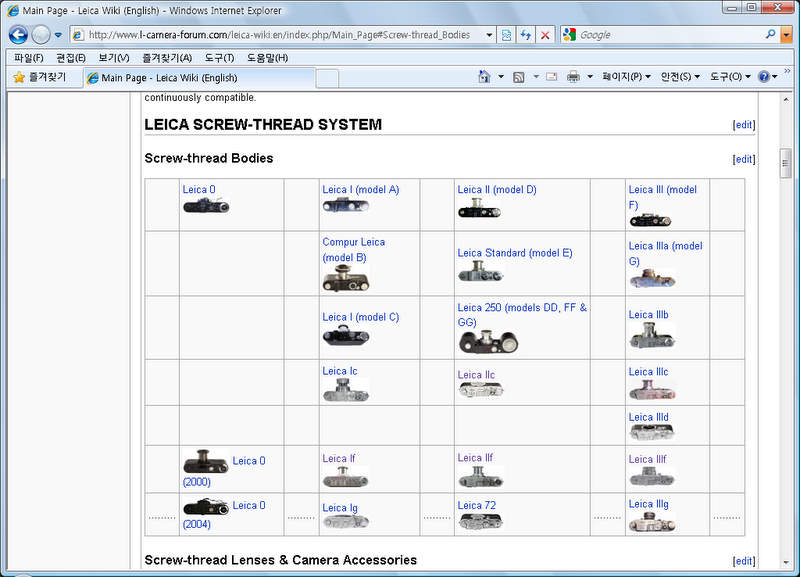
Task: Open the Leica Standard (model E) link
Action: click(x=514, y=253)
